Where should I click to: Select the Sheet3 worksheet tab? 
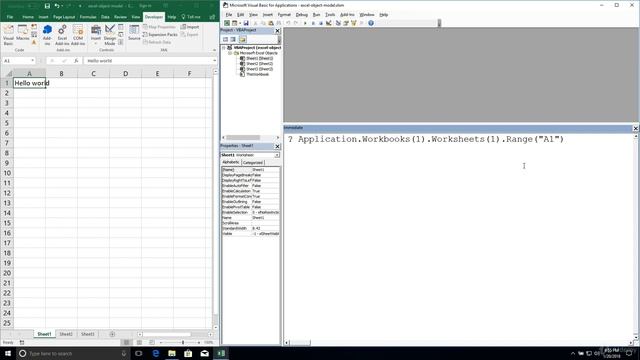pos(87,334)
